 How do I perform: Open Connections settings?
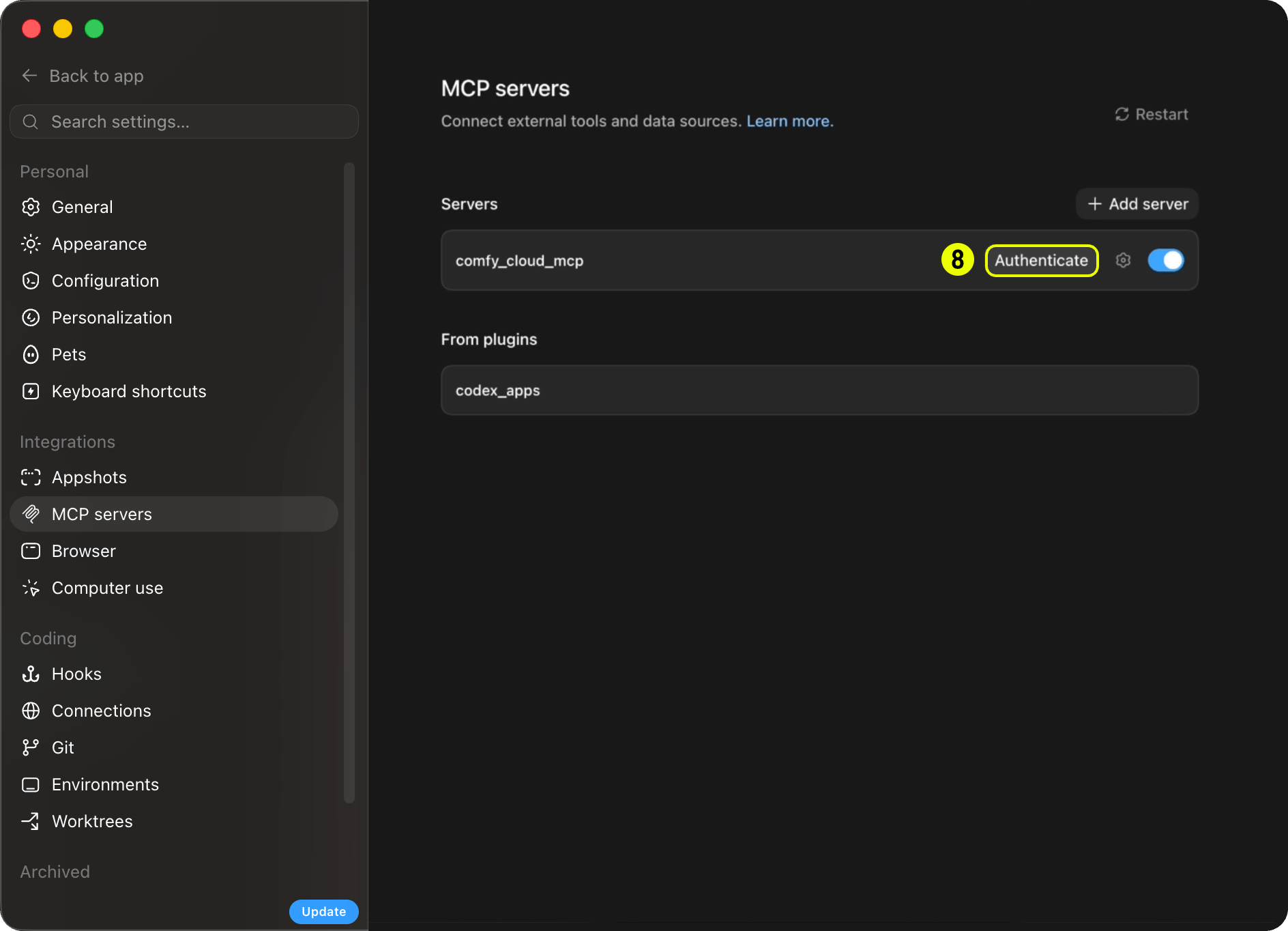174,711
